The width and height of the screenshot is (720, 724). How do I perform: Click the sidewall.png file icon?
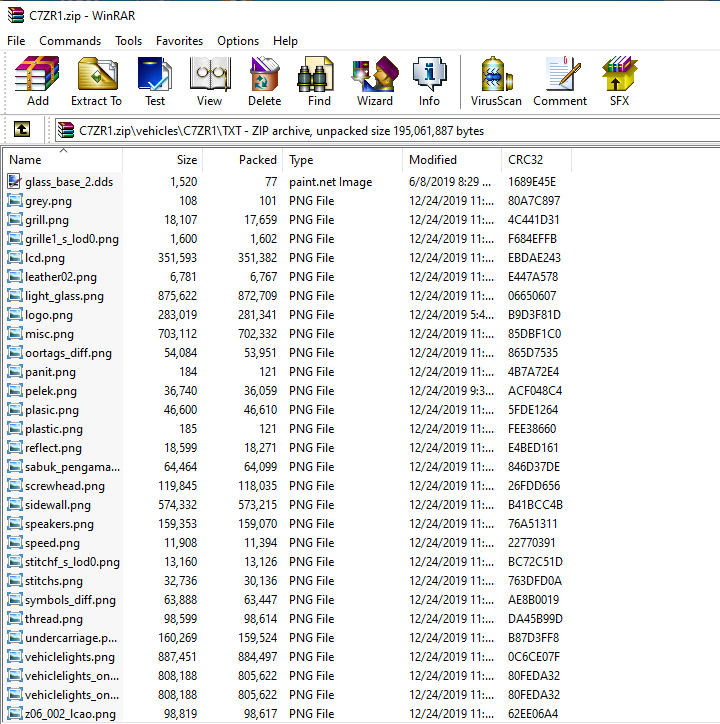15,505
